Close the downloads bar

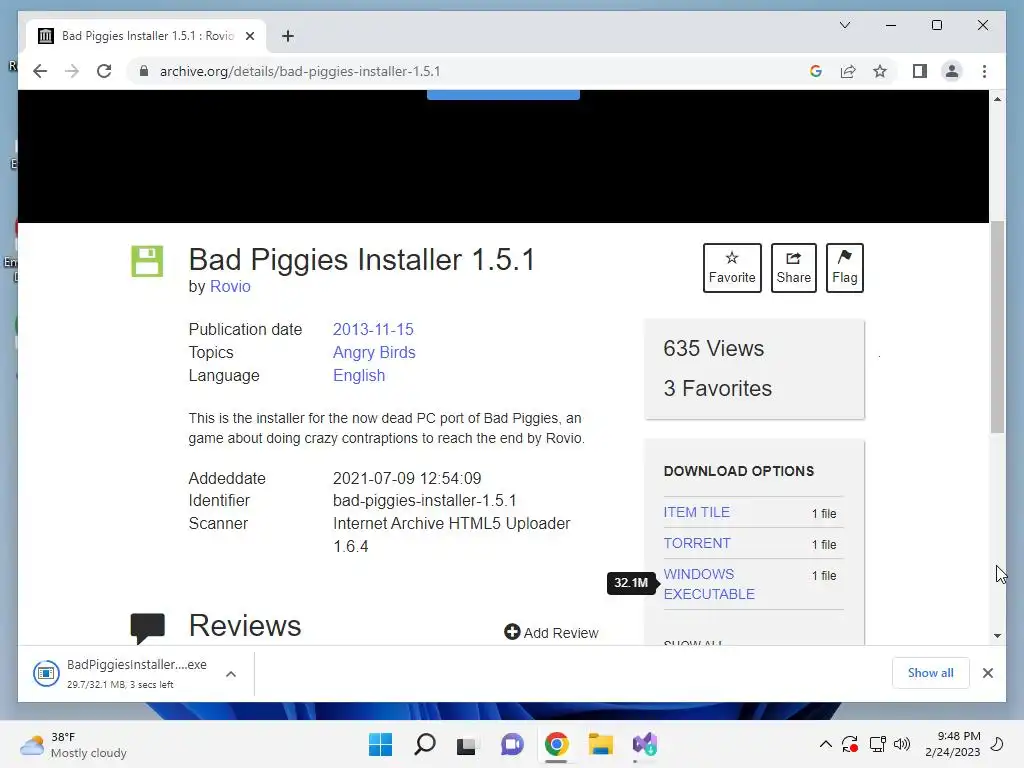click(x=987, y=673)
